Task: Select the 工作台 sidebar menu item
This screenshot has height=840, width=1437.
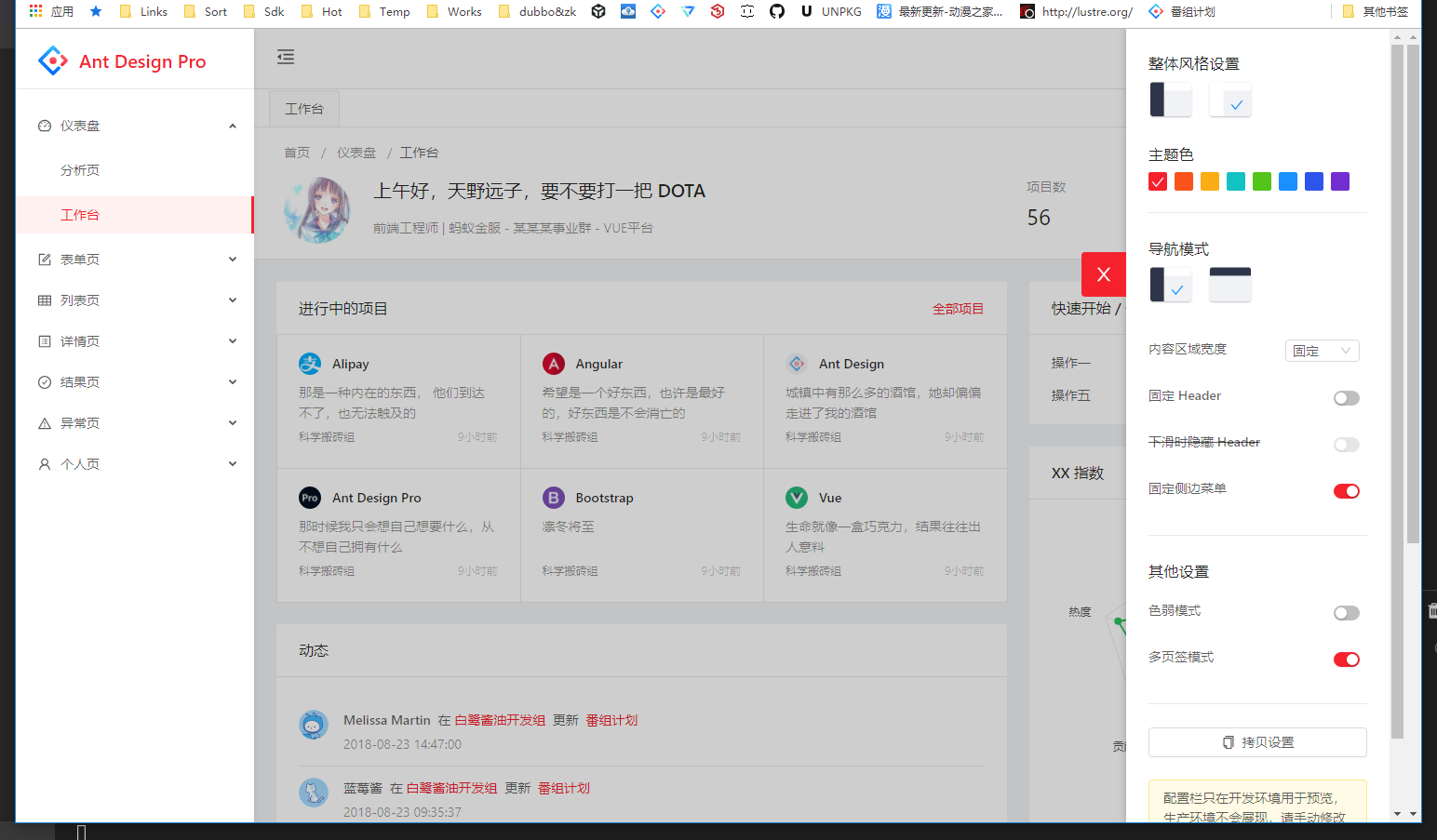Action: (x=135, y=215)
